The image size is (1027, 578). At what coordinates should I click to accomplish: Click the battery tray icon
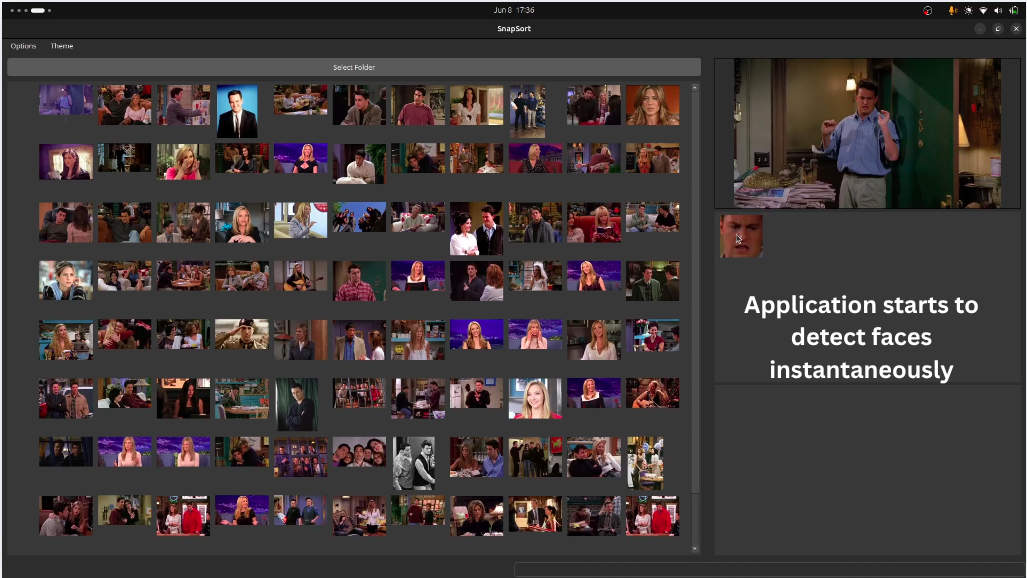[1014, 10]
